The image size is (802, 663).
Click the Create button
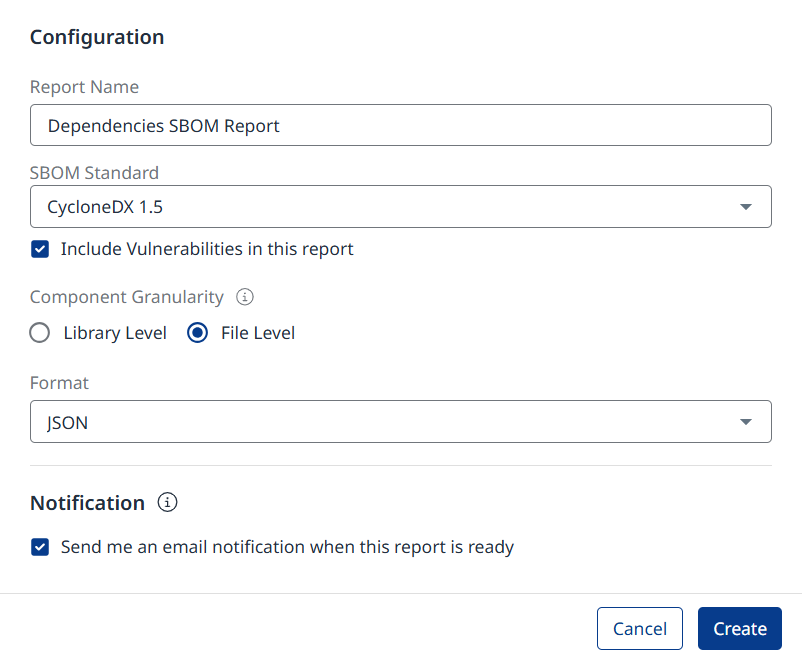[x=740, y=628]
